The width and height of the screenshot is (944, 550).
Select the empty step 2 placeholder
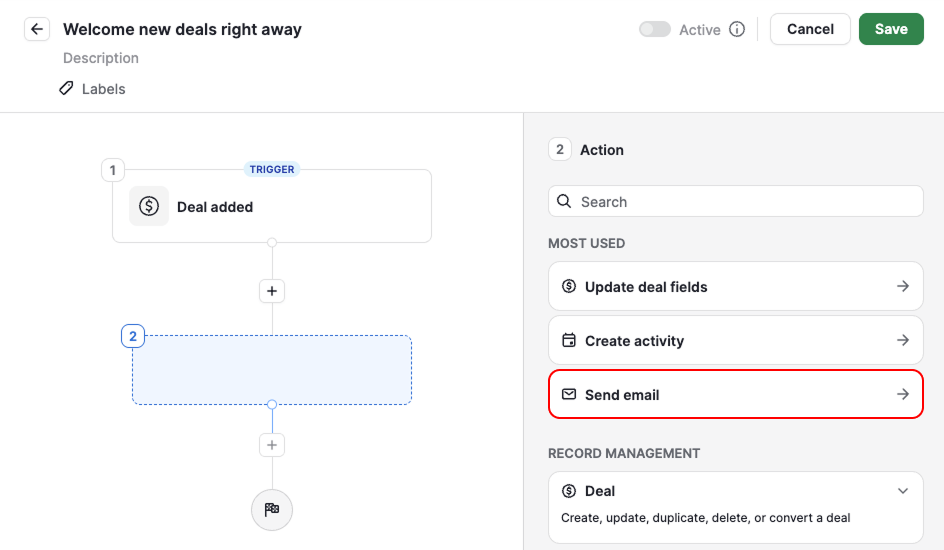tap(272, 369)
